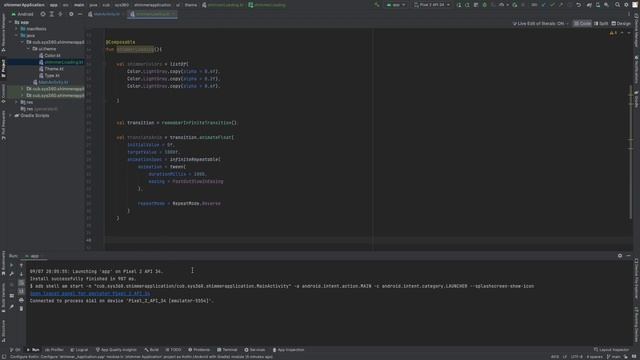Click the Print icon in Run console
The width and height of the screenshot is (640, 360).
point(21,300)
